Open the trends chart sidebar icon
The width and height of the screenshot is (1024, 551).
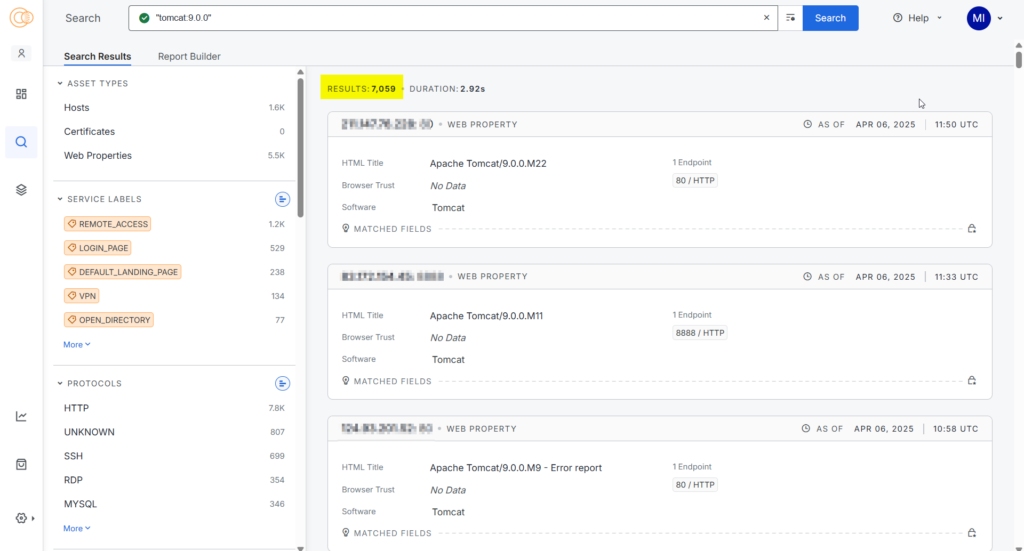coord(21,416)
